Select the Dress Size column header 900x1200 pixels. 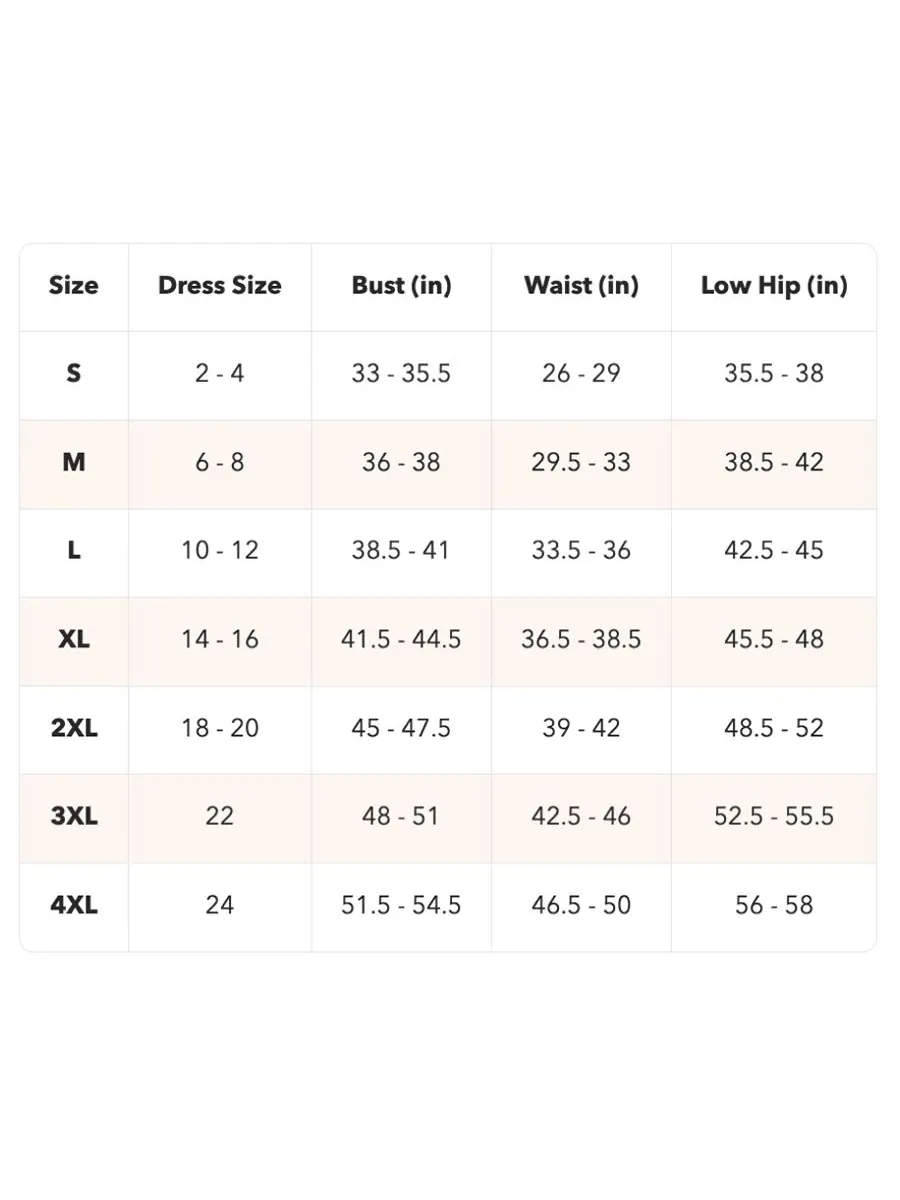point(220,286)
